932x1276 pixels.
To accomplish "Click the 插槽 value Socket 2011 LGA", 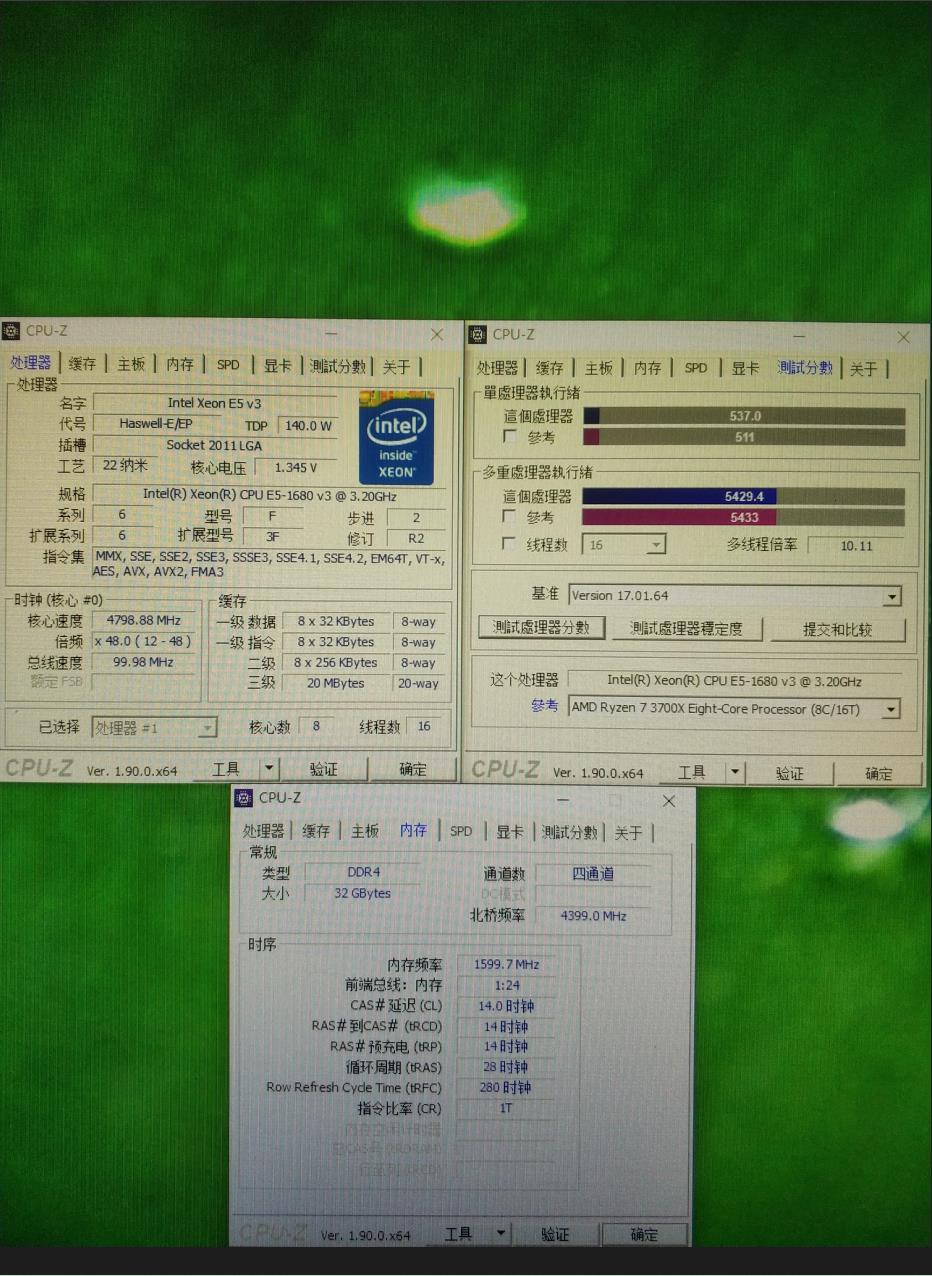I will [214, 445].
